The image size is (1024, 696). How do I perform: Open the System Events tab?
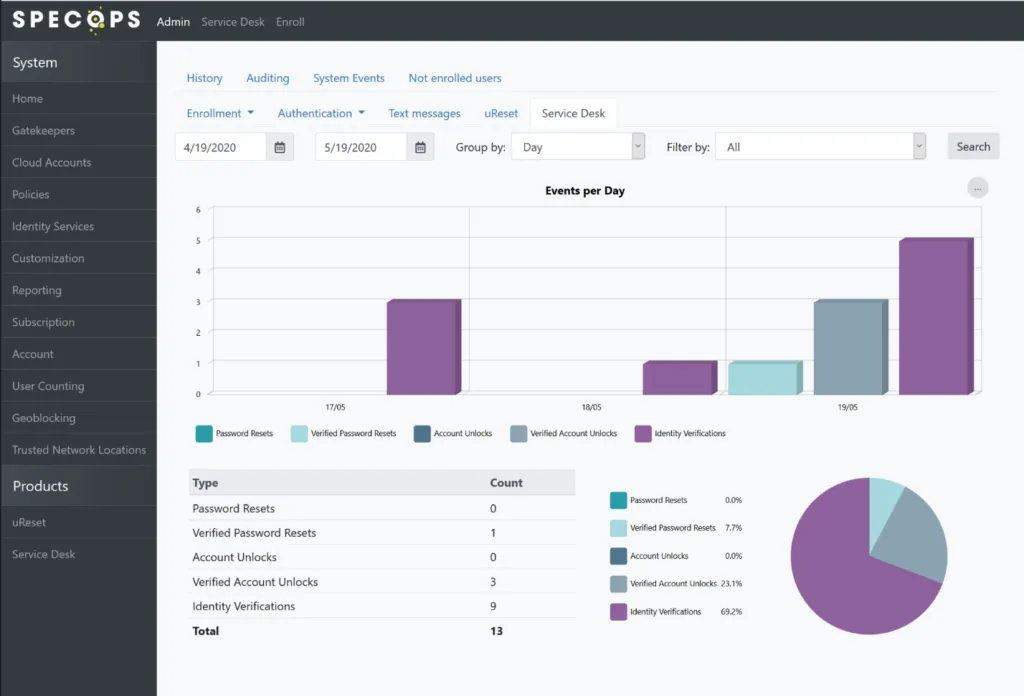coord(349,78)
